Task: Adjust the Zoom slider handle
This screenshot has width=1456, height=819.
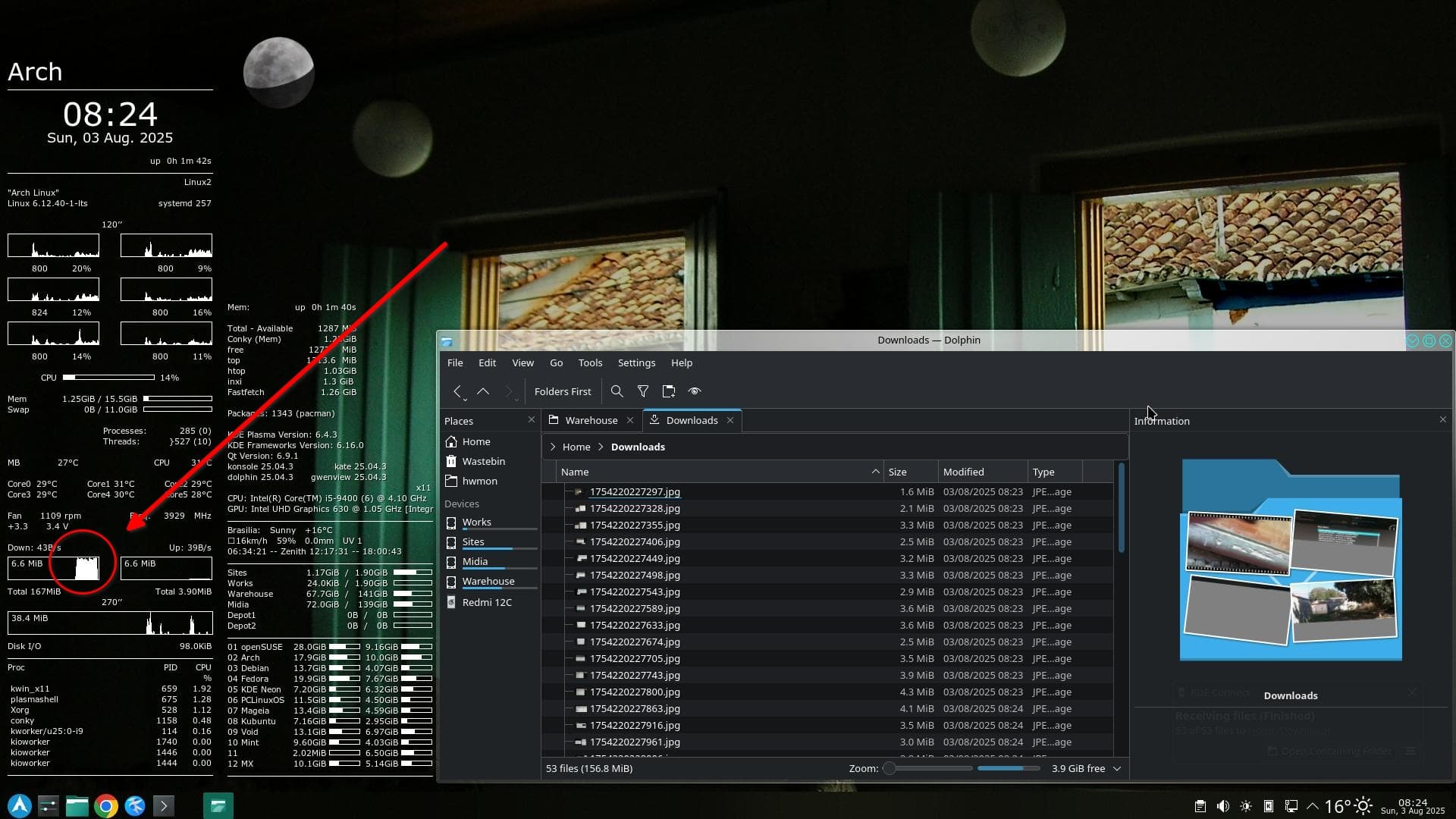Action: click(x=890, y=768)
